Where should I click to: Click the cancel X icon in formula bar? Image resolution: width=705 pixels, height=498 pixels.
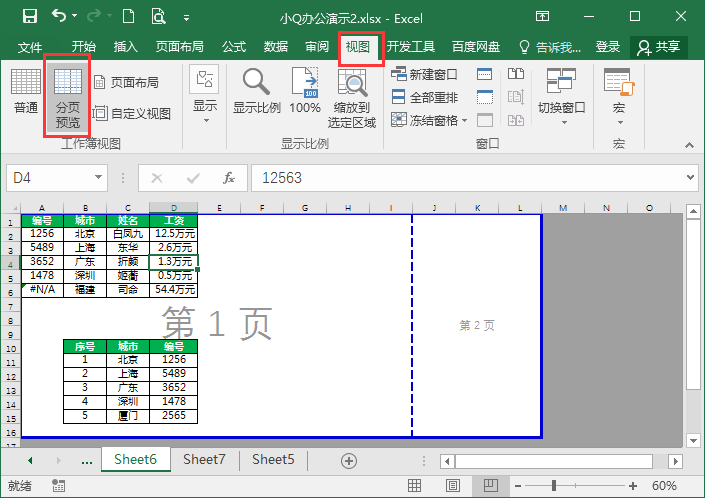157,178
